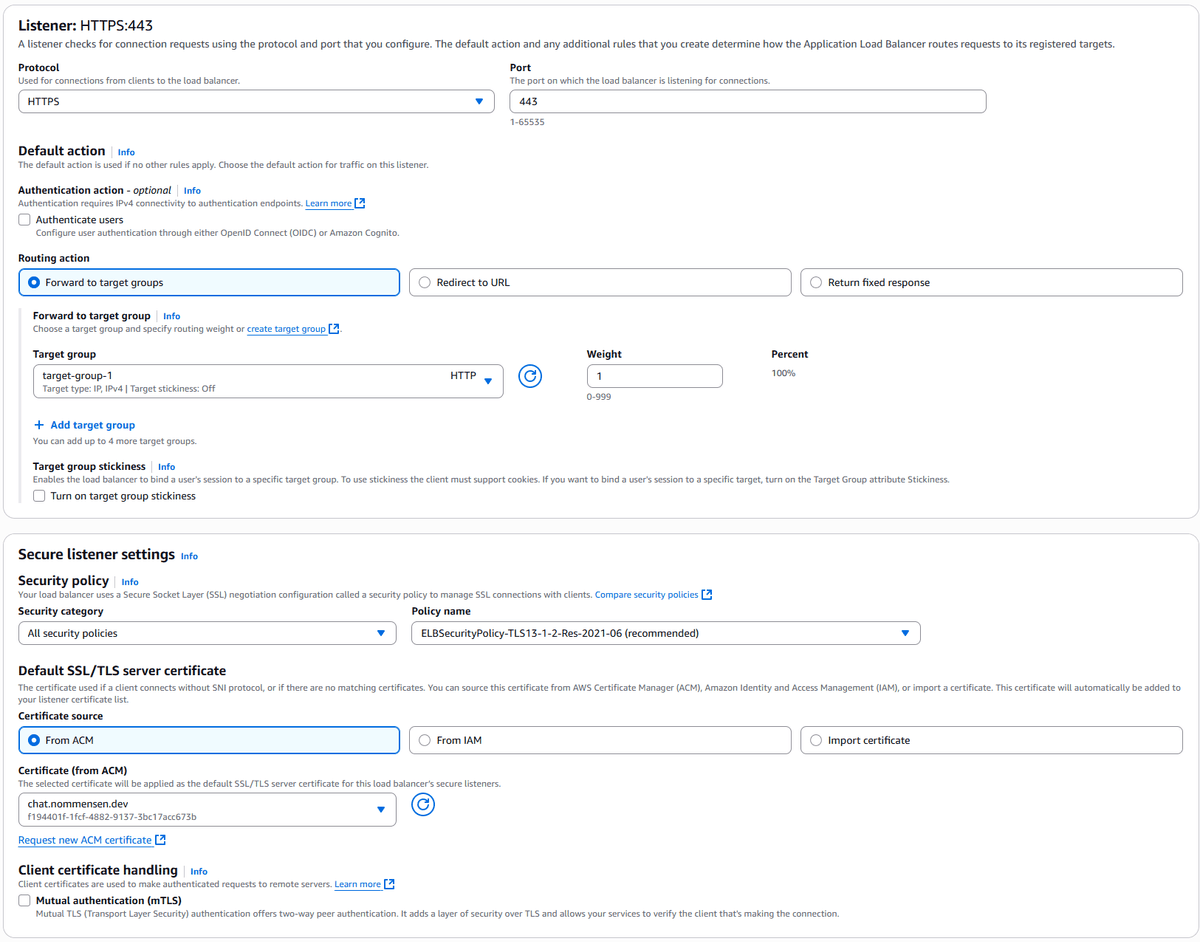This screenshot has height=942, width=1200.
Task: Open the Protocol HTTPS dropdown
Action: [x=256, y=101]
